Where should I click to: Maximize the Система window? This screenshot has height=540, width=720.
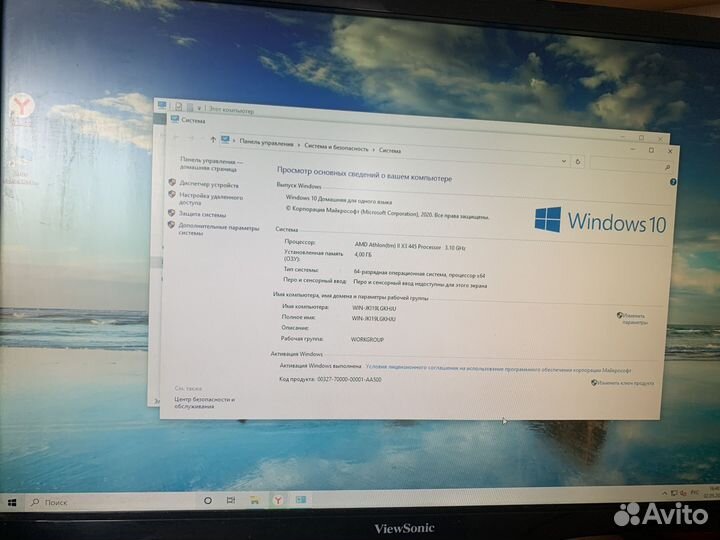pyautogui.click(x=651, y=150)
